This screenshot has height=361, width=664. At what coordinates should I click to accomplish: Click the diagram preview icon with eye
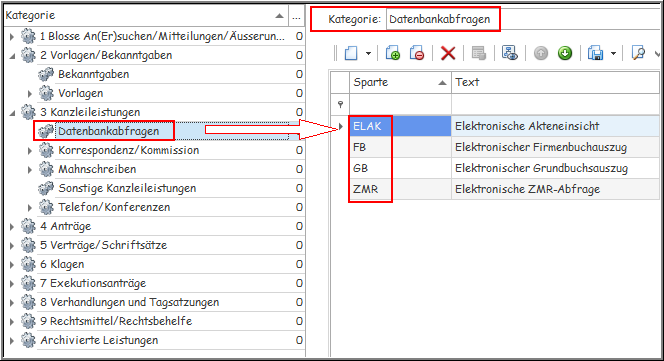point(509,53)
